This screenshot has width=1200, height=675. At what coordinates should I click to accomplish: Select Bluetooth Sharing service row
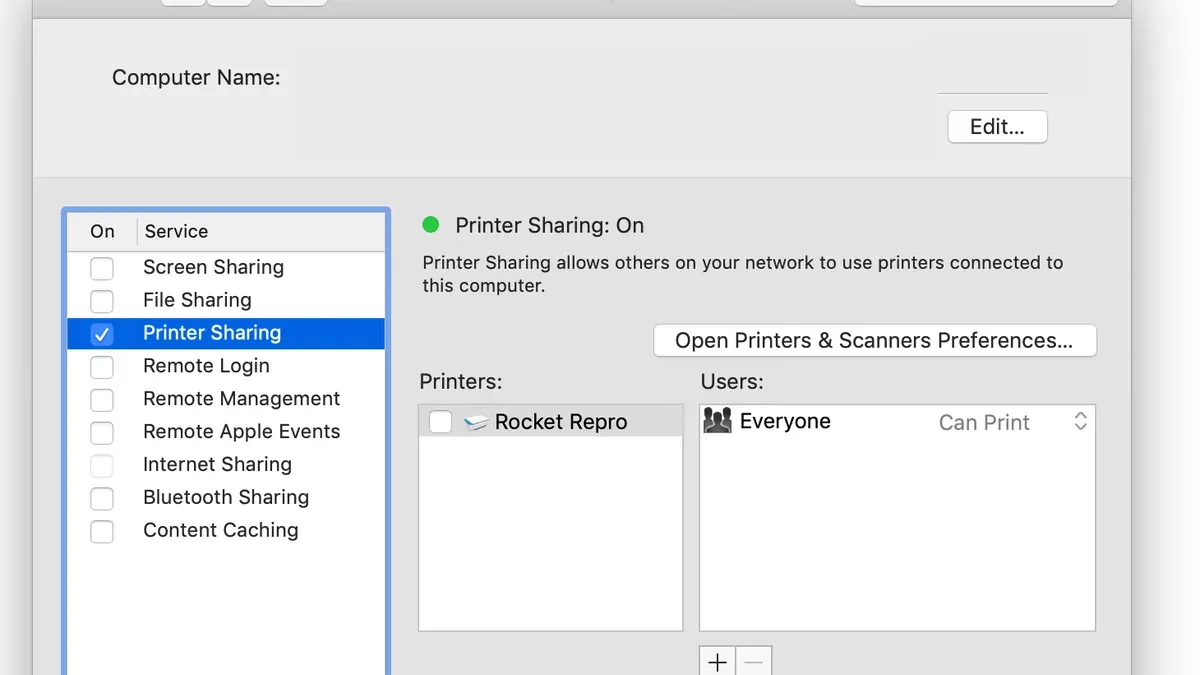226,499
